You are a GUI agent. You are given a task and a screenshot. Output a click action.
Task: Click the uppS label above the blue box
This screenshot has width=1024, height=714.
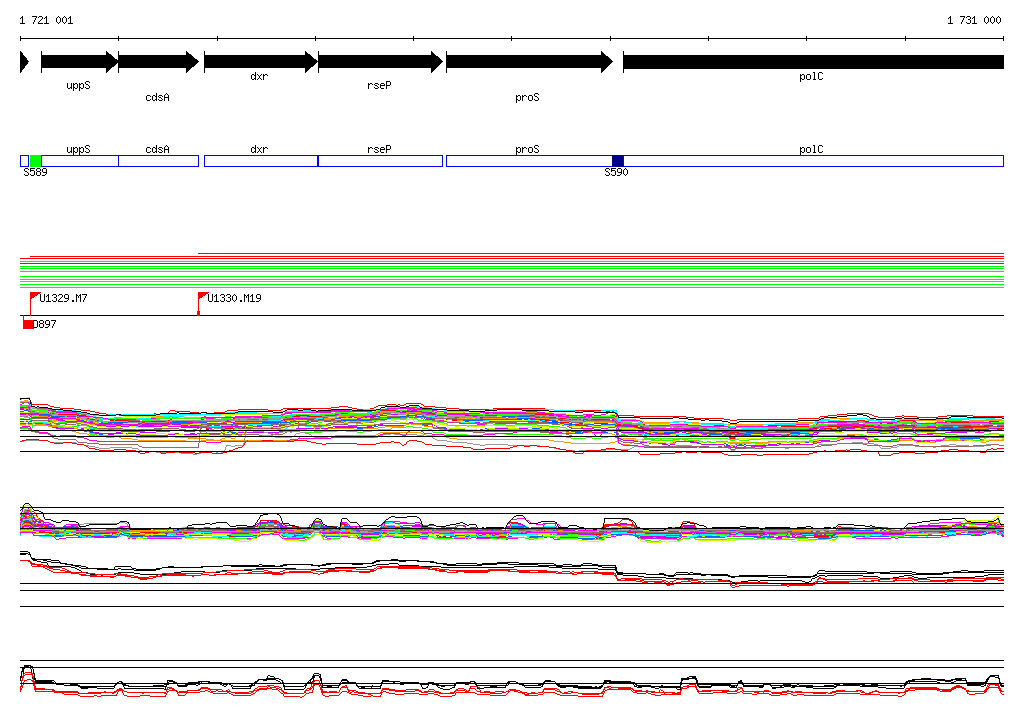point(78,150)
